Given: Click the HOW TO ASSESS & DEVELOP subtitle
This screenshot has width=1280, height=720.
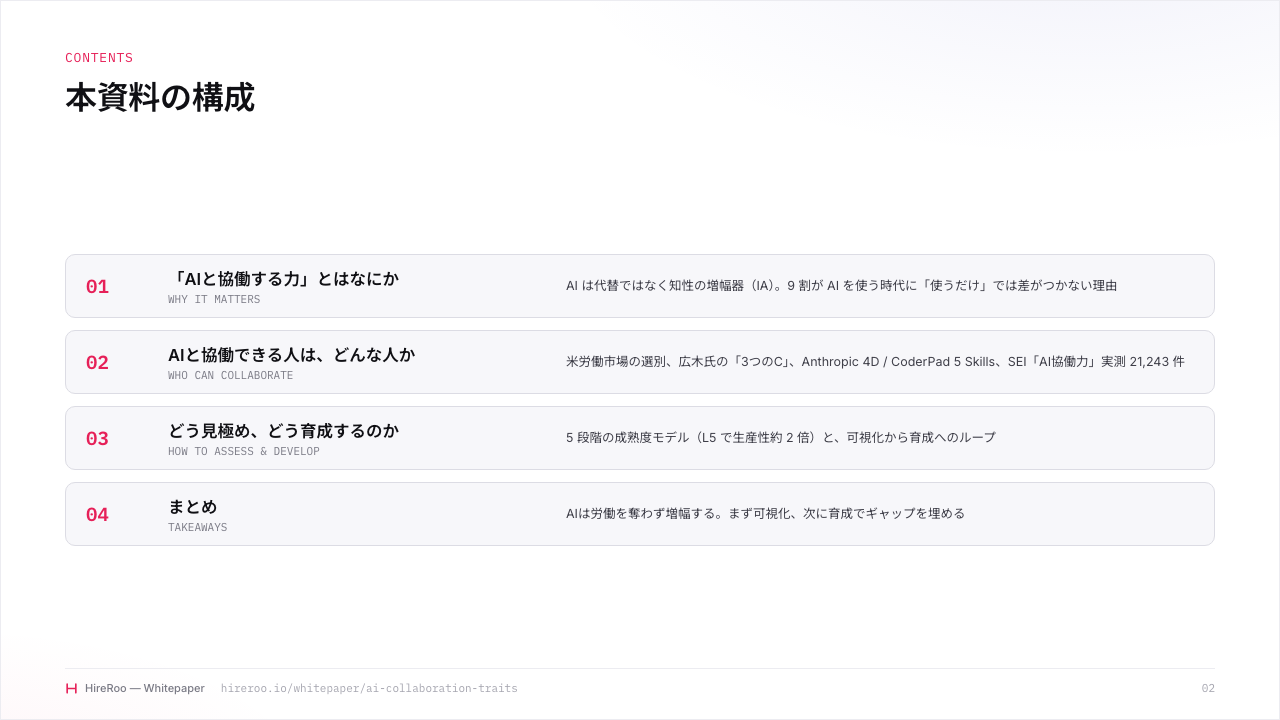Looking at the screenshot, I should [x=244, y=452].
